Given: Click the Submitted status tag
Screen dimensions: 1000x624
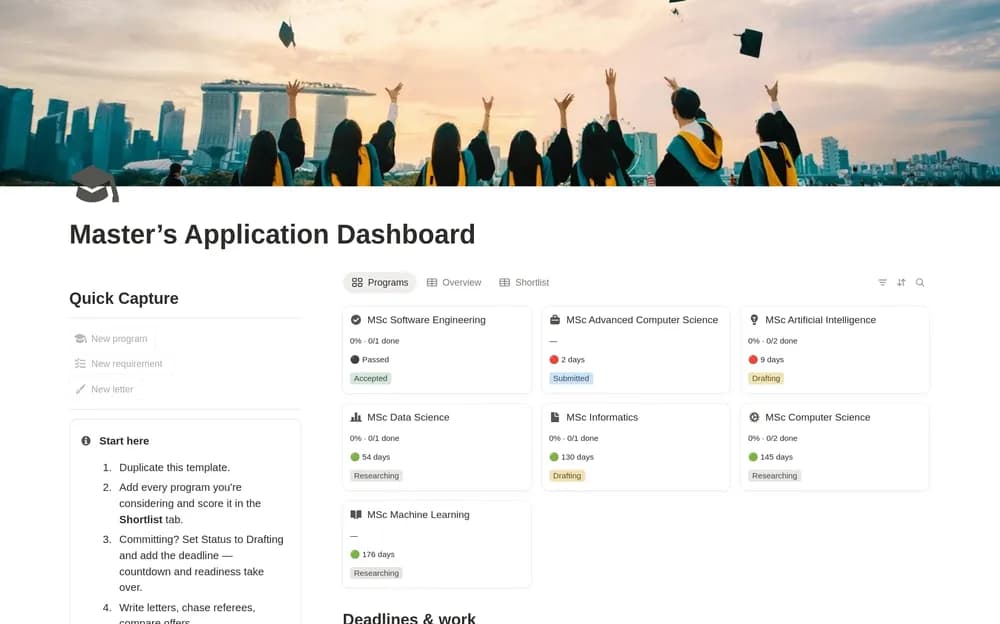Looking at the screenshot, I should 571,378.
